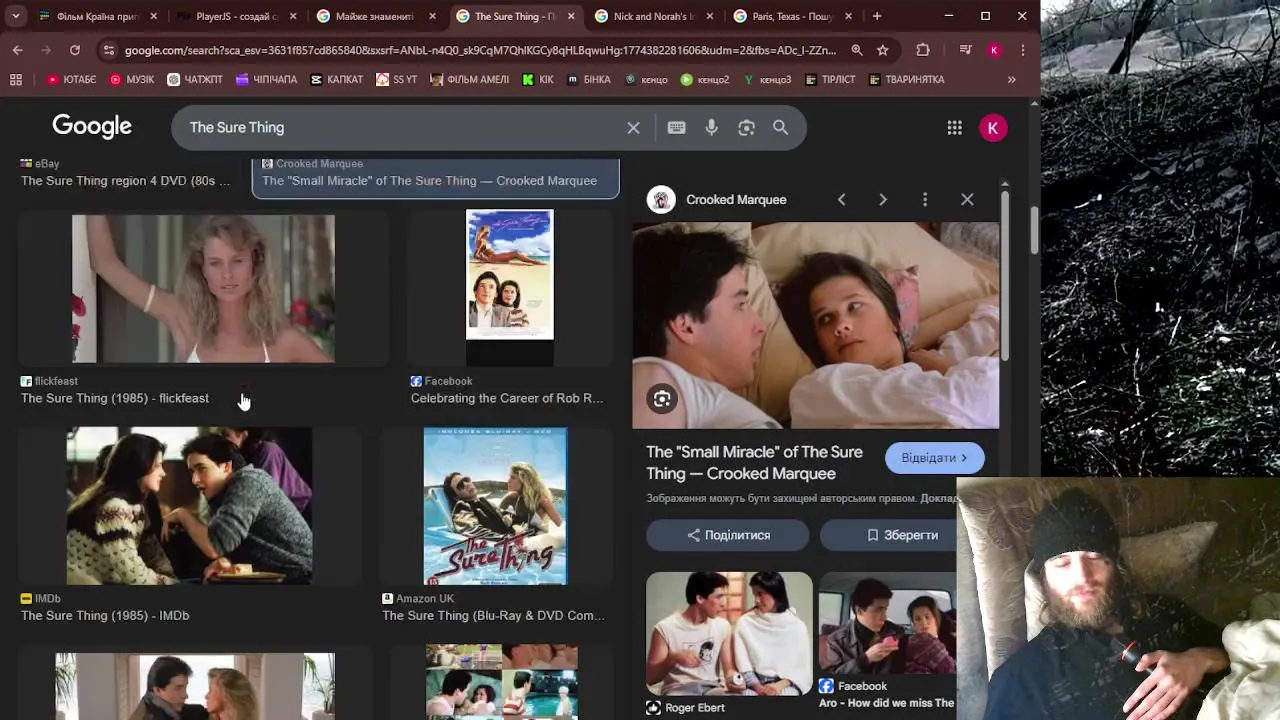Open the flickfeast blonde woman thumbnail
Viewport: 1280px width, 720px height.
point(203,288)
